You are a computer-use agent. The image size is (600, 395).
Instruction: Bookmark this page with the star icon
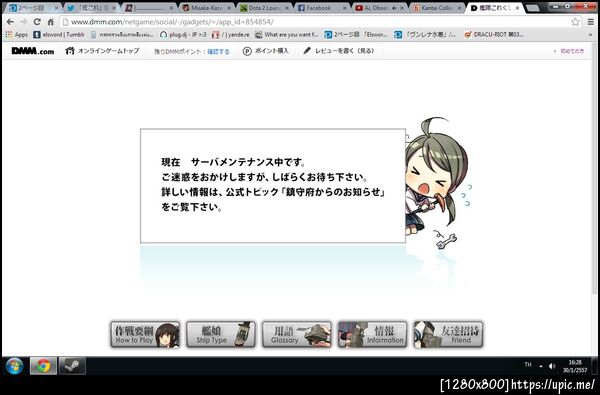click(576, 22)
